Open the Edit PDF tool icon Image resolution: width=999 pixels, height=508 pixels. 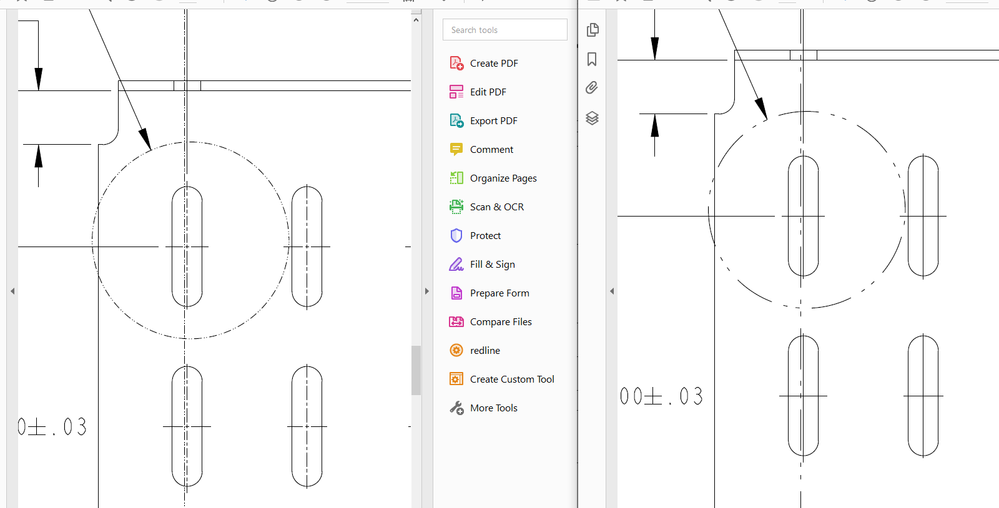coord(456,92)
